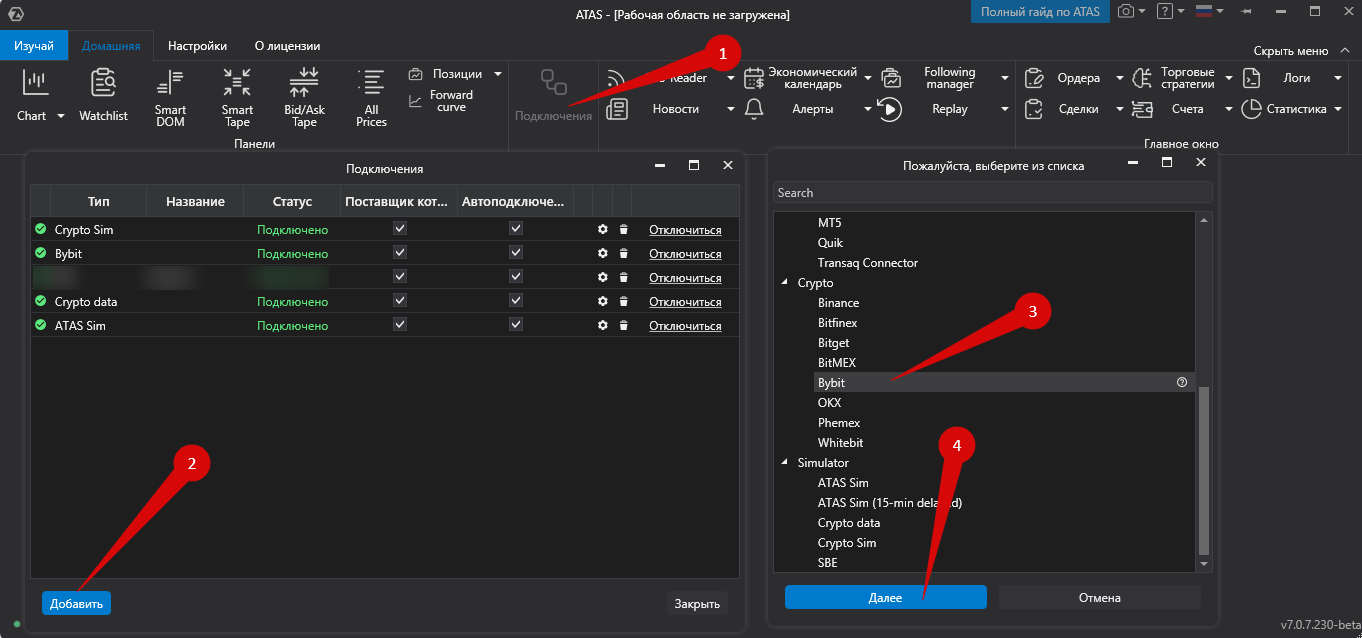Screen dimensions: 1362x638
Task: Click the Закрыть button
Action: (x=696, y=604)
